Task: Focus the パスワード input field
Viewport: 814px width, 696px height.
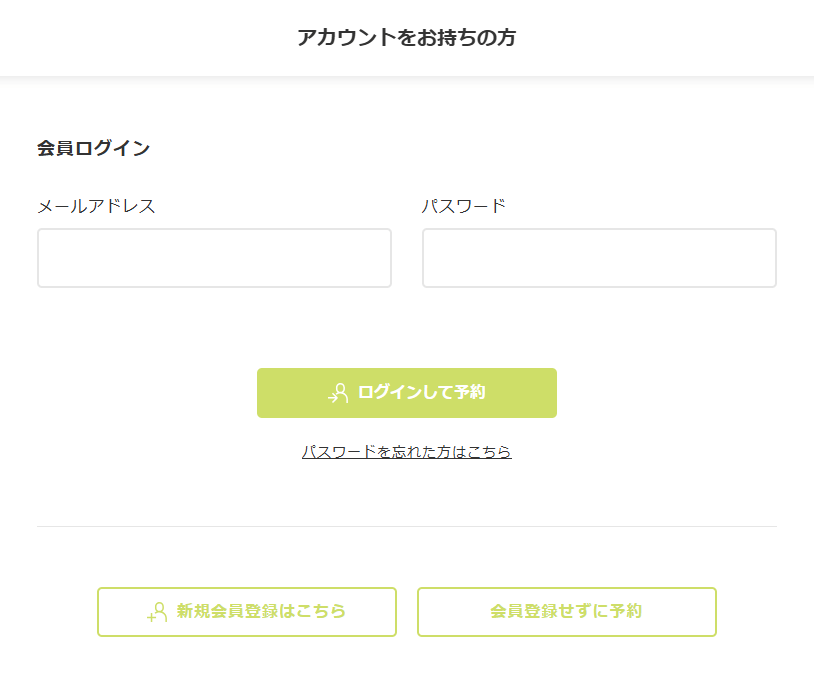Action: tap(599, 258)
